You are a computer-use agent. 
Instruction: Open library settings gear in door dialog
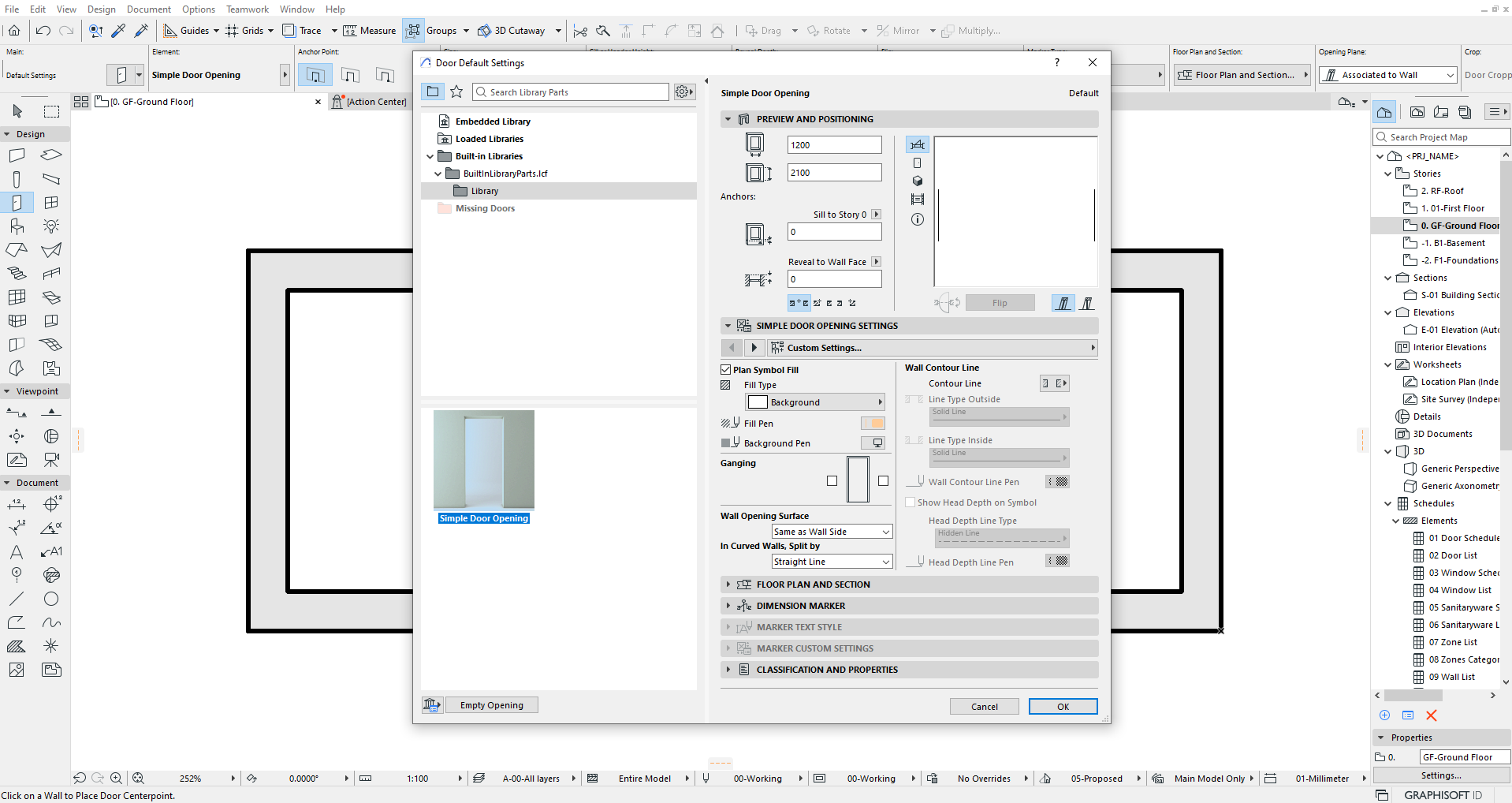coord(683,92)
